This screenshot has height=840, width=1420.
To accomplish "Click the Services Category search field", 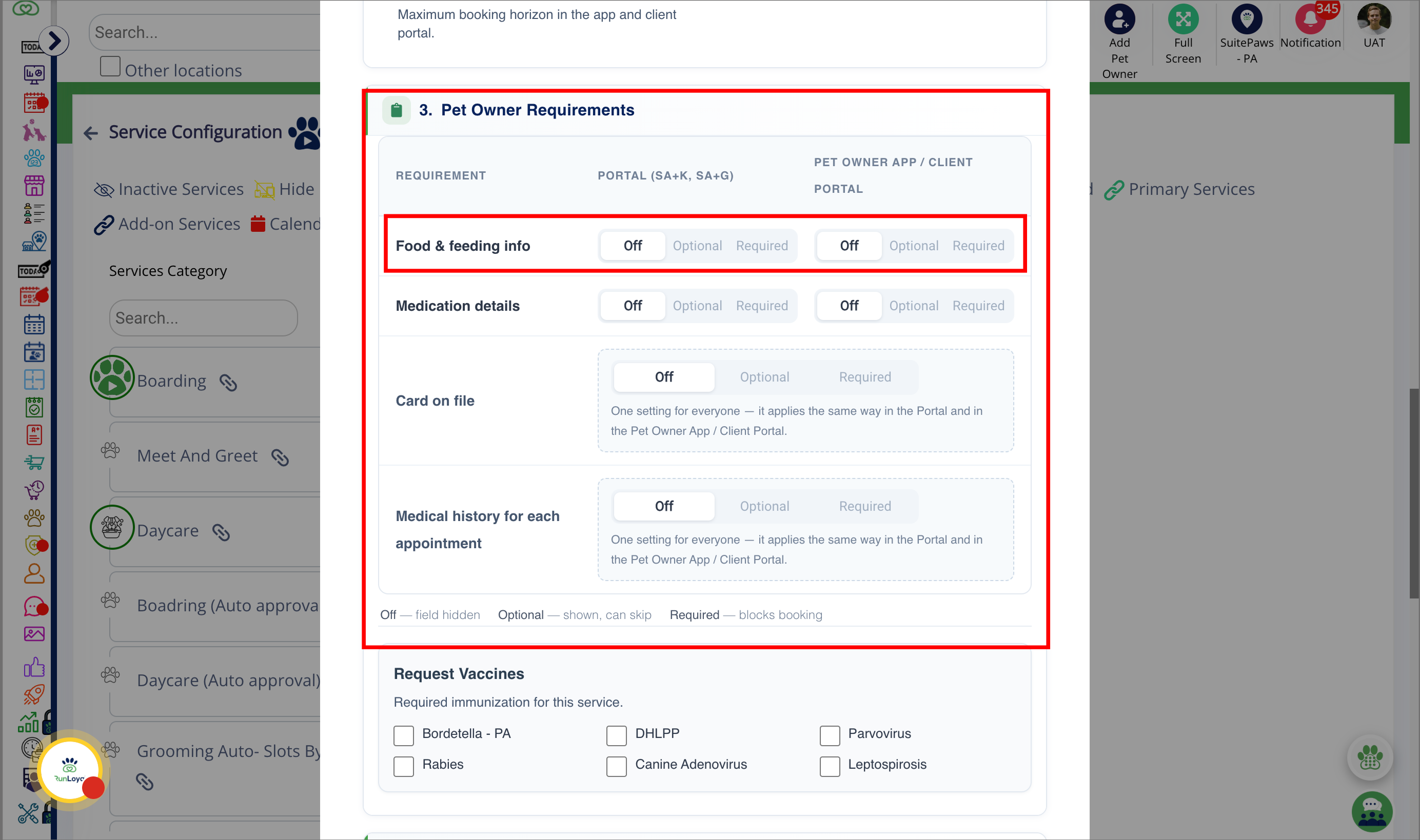I will (x=203, y=318).
